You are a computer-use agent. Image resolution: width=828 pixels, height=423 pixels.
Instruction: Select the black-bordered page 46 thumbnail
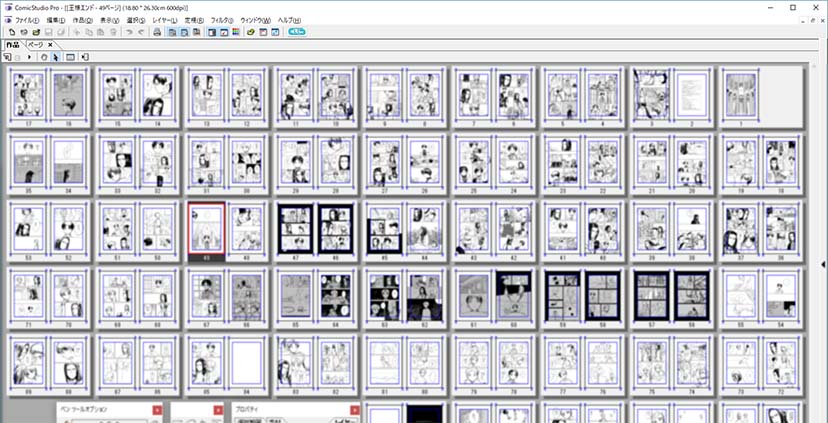pos(335,228)
